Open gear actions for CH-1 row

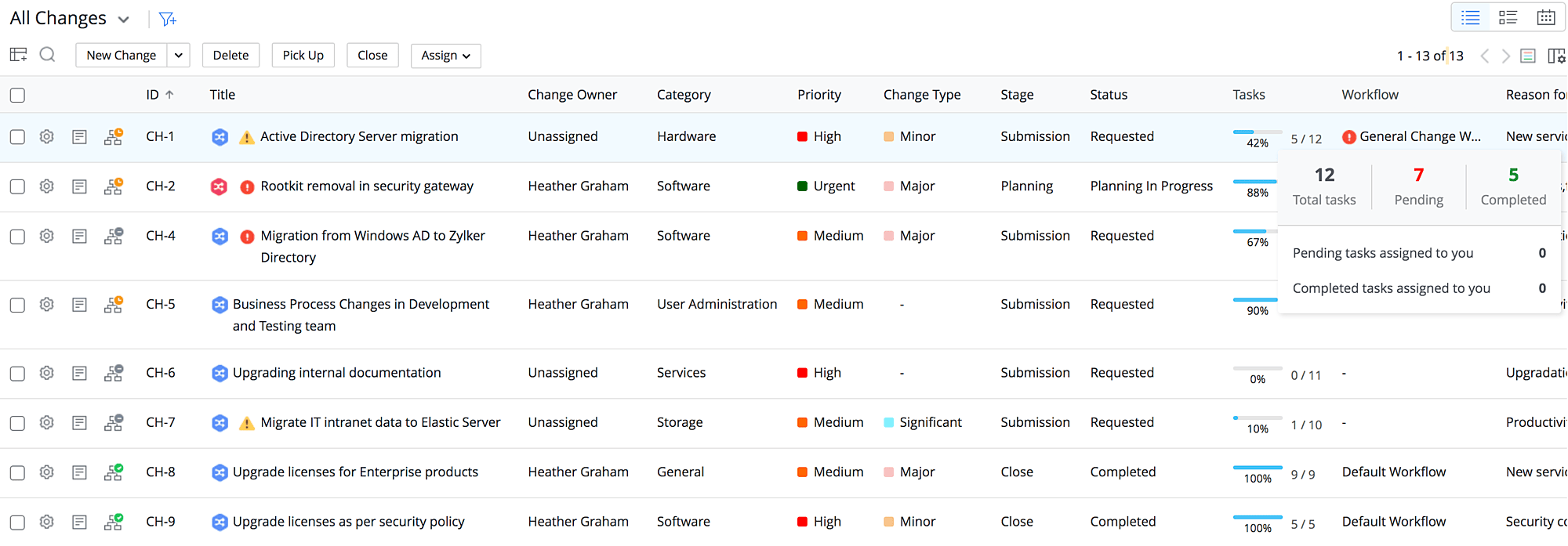pos(47,136)
